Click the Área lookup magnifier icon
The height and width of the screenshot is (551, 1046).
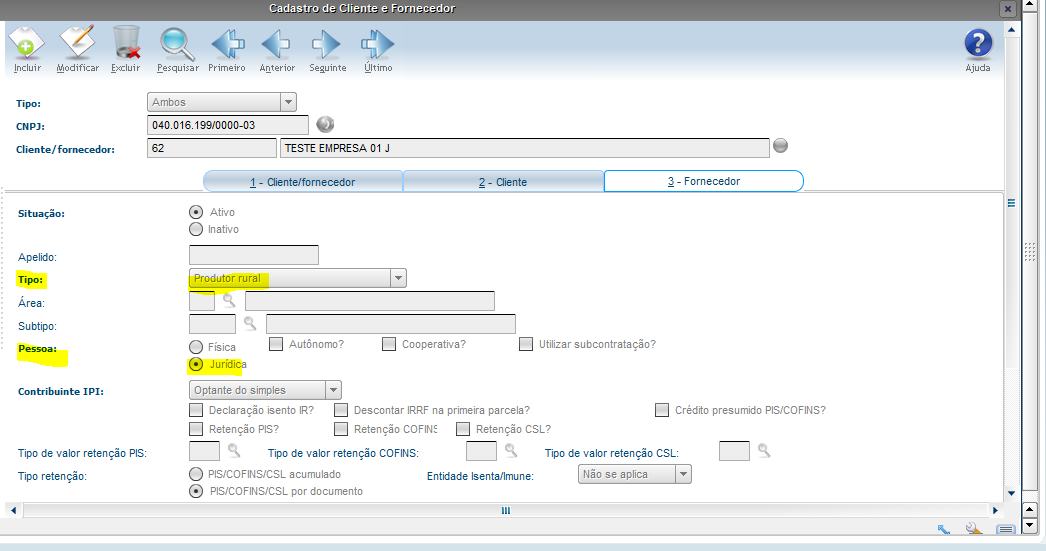(229, 301)
